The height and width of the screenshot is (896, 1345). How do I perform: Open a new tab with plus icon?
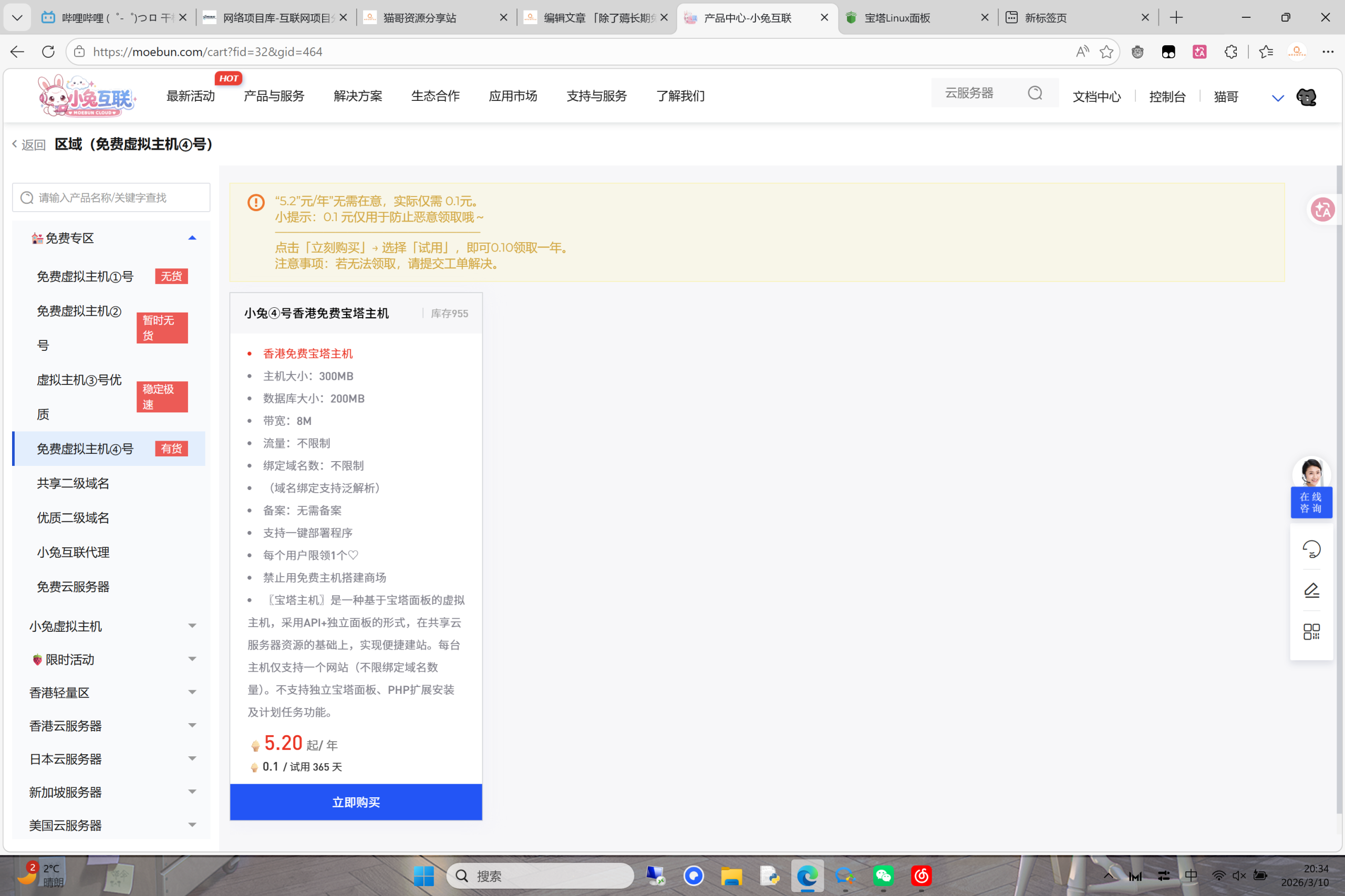[1176, 18]
